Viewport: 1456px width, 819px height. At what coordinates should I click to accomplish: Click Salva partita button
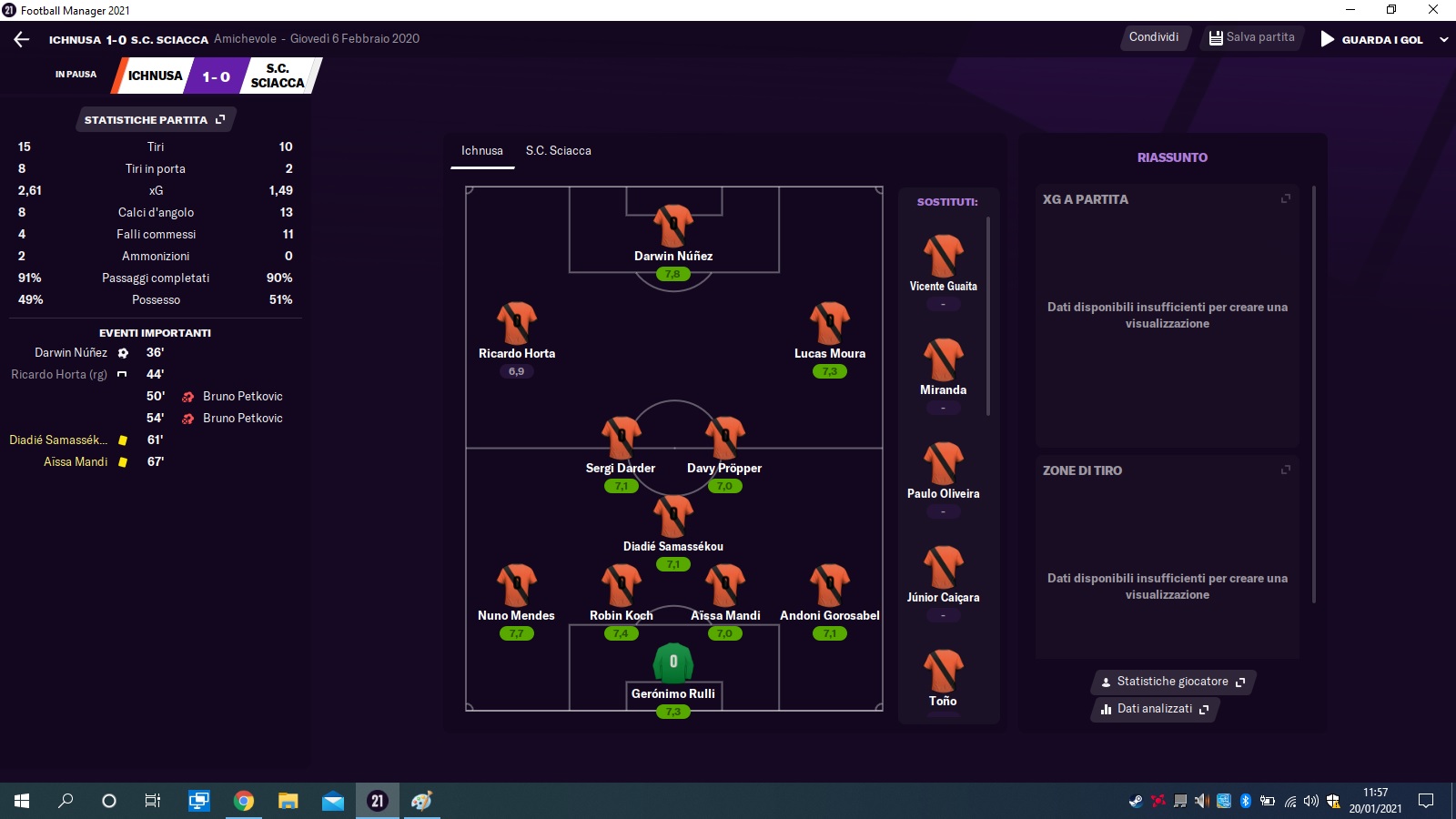(1251, 37)
